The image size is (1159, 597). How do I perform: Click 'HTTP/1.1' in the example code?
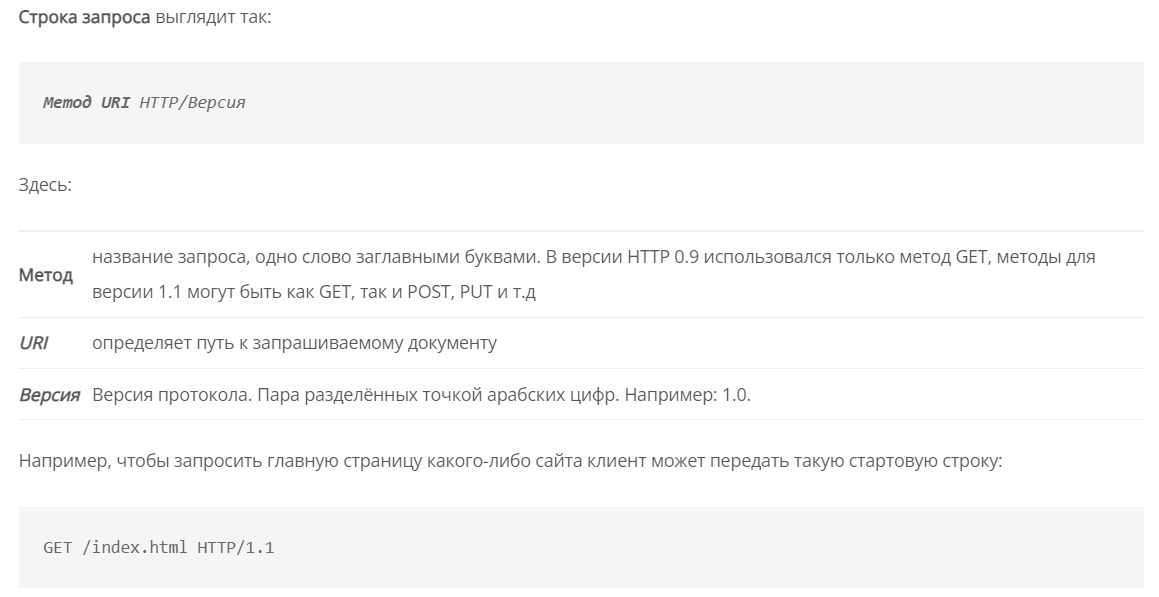coord(236,547)
